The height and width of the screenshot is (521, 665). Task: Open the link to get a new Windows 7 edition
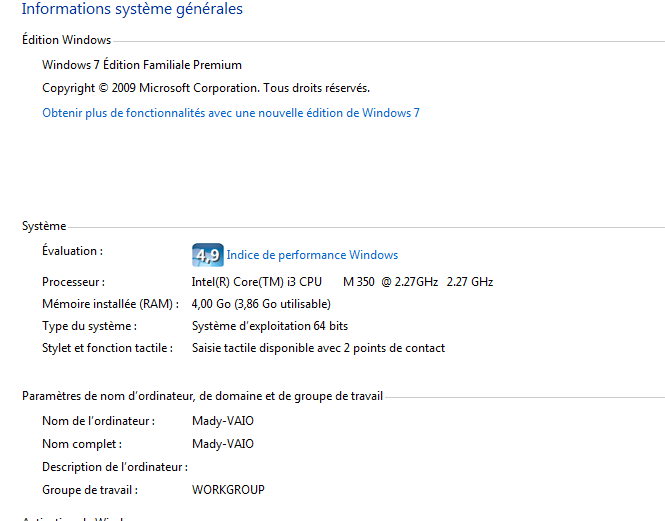(x=231, y=113)
